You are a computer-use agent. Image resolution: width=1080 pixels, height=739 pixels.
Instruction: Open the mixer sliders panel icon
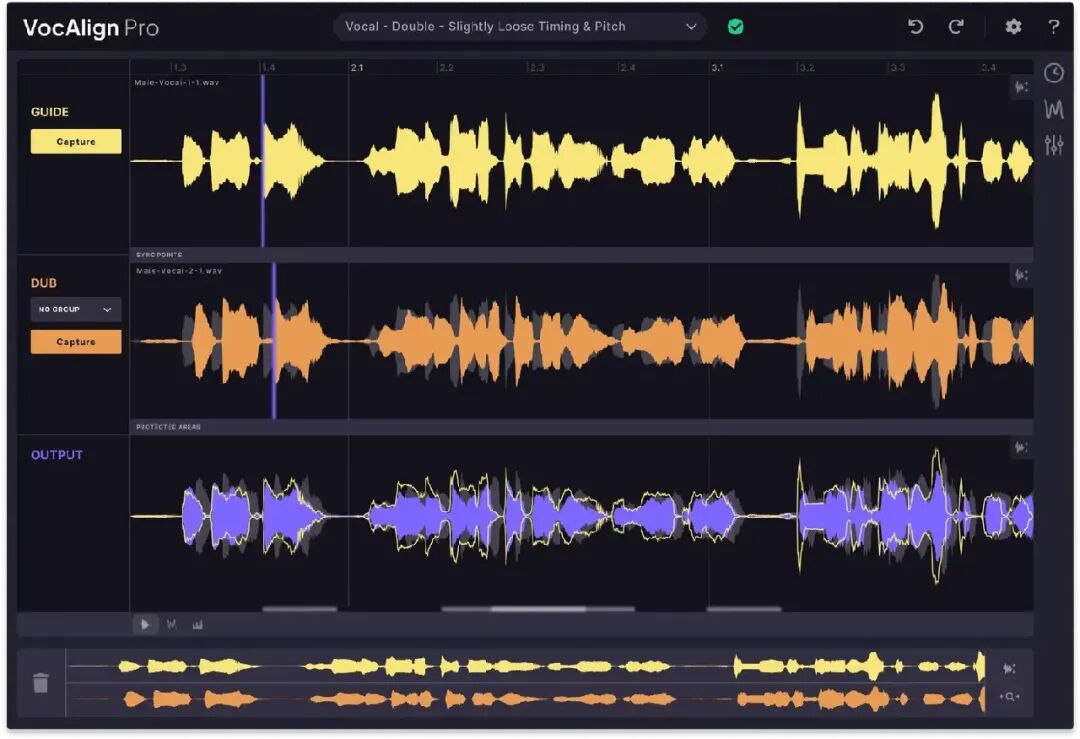click(1053, 145)
